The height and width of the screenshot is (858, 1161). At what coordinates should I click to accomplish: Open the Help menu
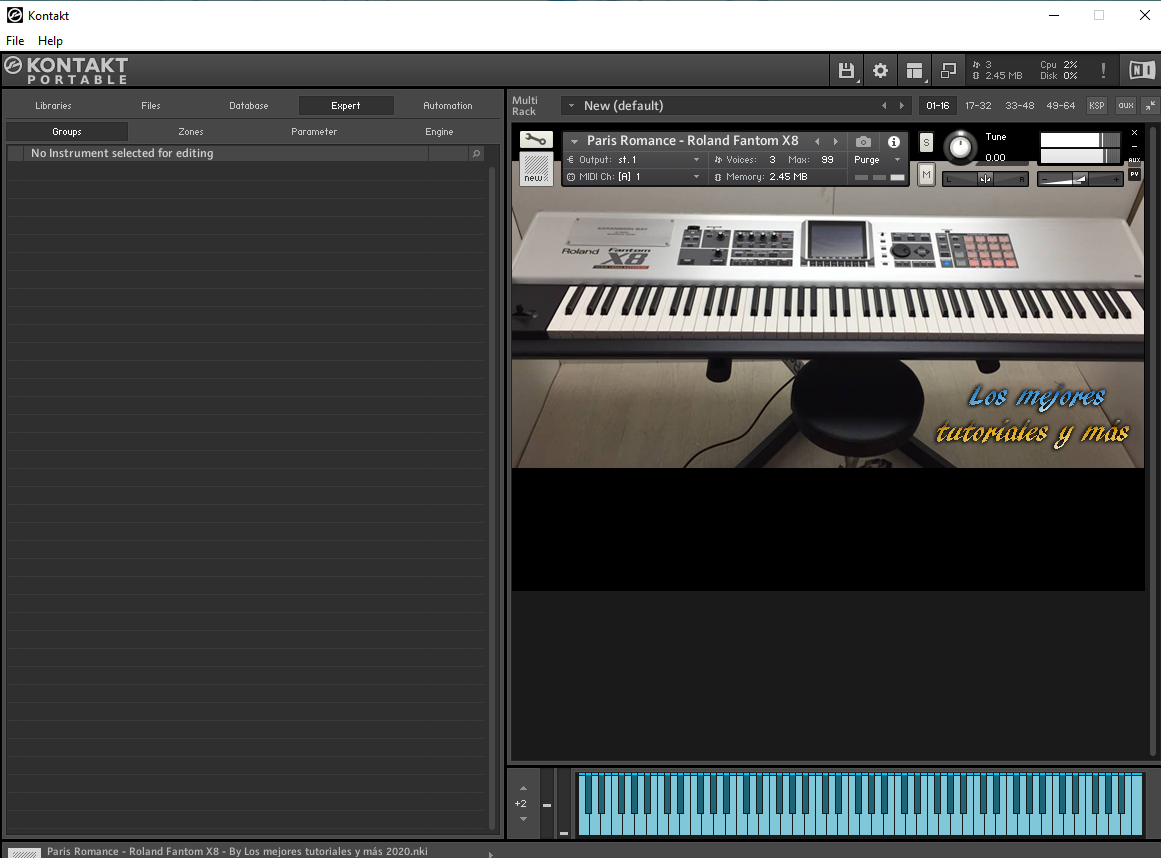(50, 41)
